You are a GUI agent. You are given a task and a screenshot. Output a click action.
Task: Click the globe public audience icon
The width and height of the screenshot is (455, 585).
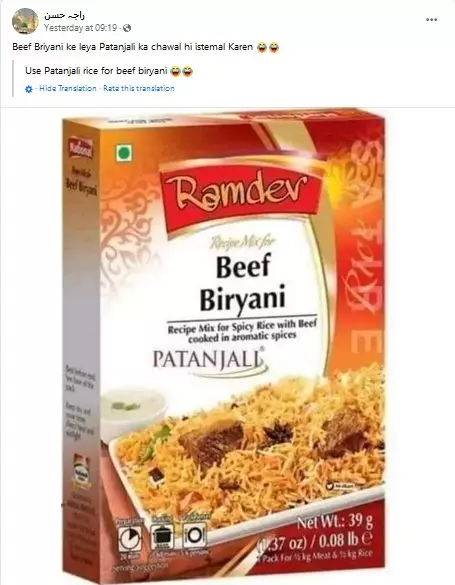click(x=127, y=28)
